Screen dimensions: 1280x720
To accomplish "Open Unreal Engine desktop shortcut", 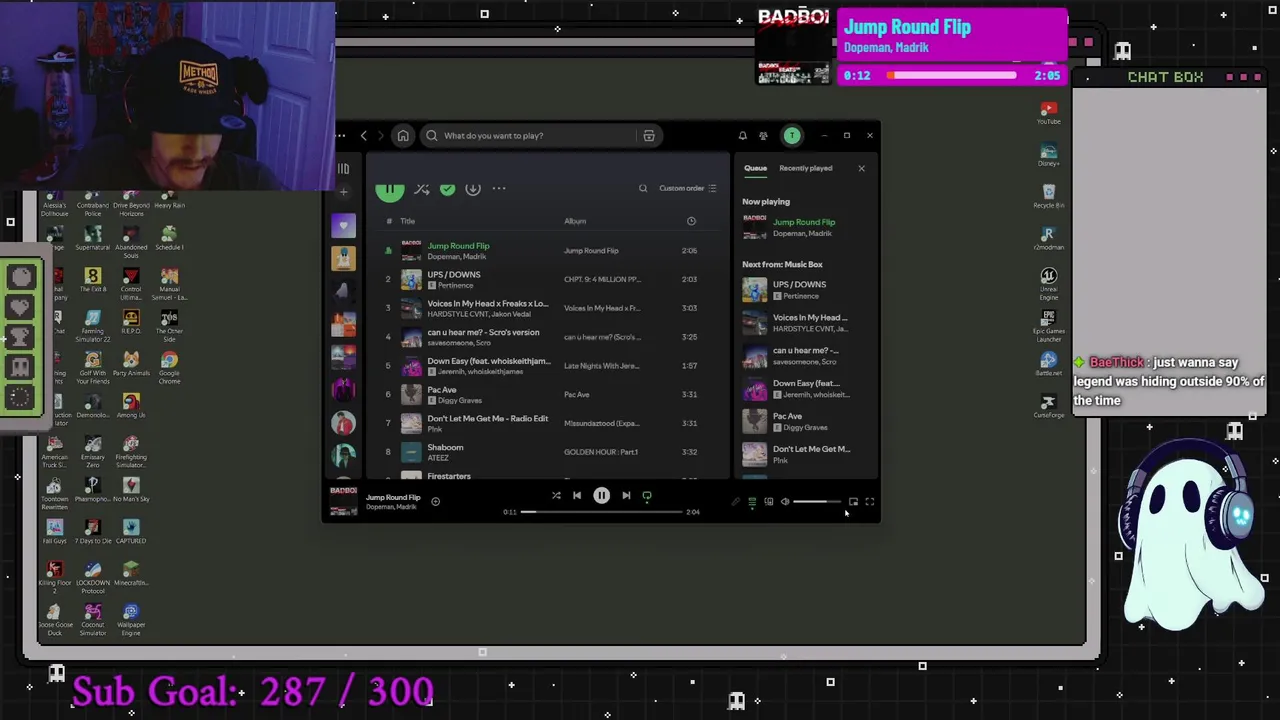I will [x=1048, y=282].
